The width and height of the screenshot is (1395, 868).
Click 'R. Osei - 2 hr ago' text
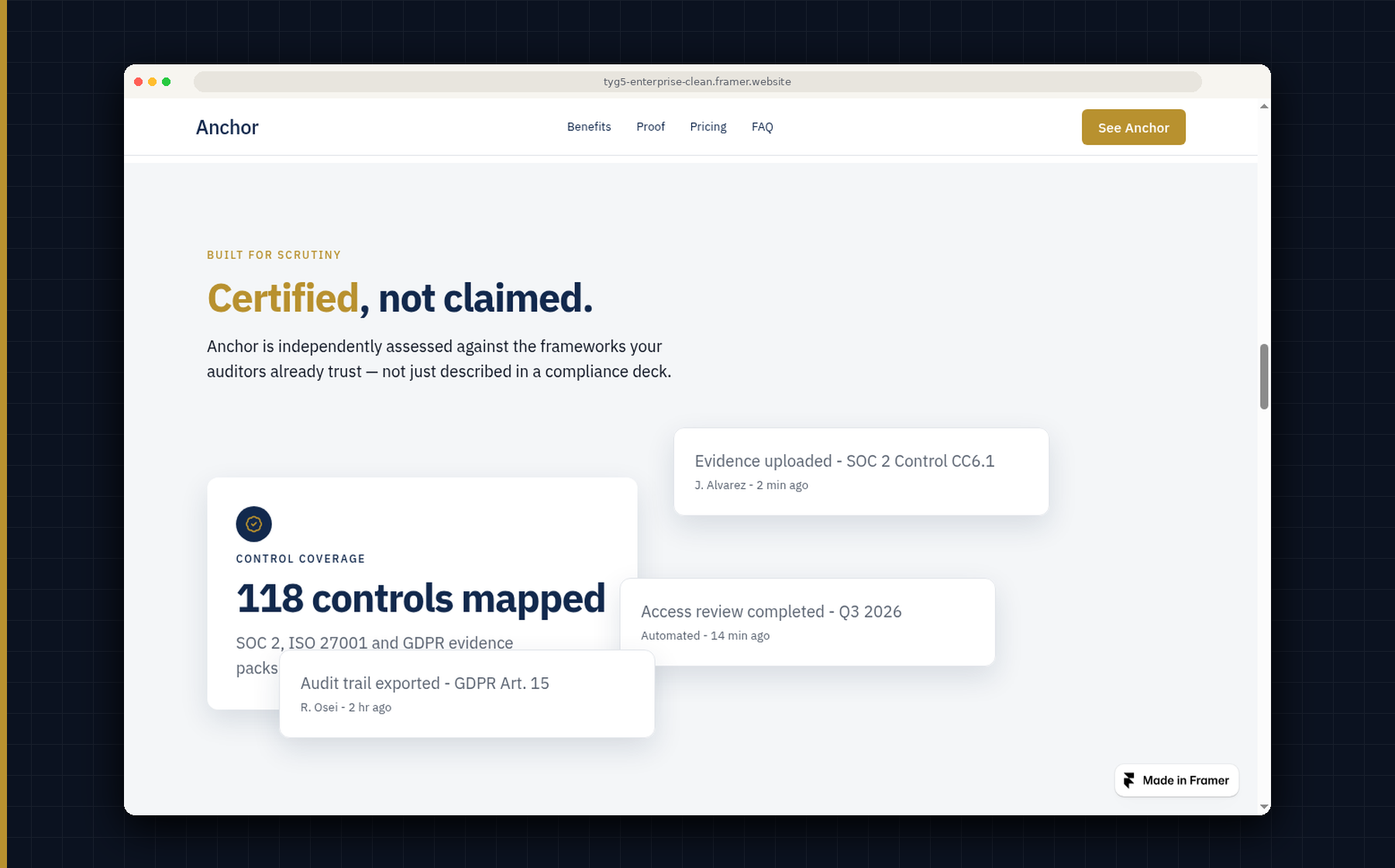pyautogui.click(x=346, y=707)
